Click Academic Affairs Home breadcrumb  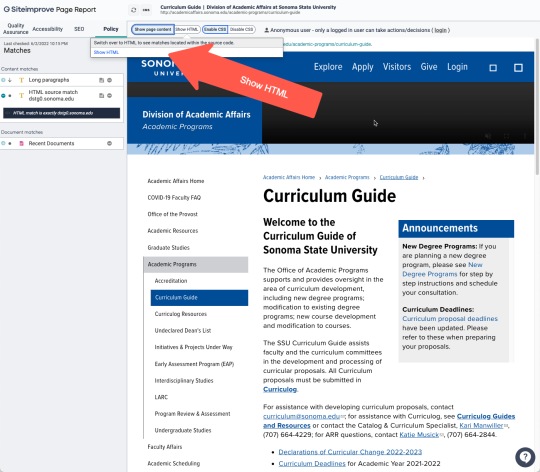click(x=289, y=177)
